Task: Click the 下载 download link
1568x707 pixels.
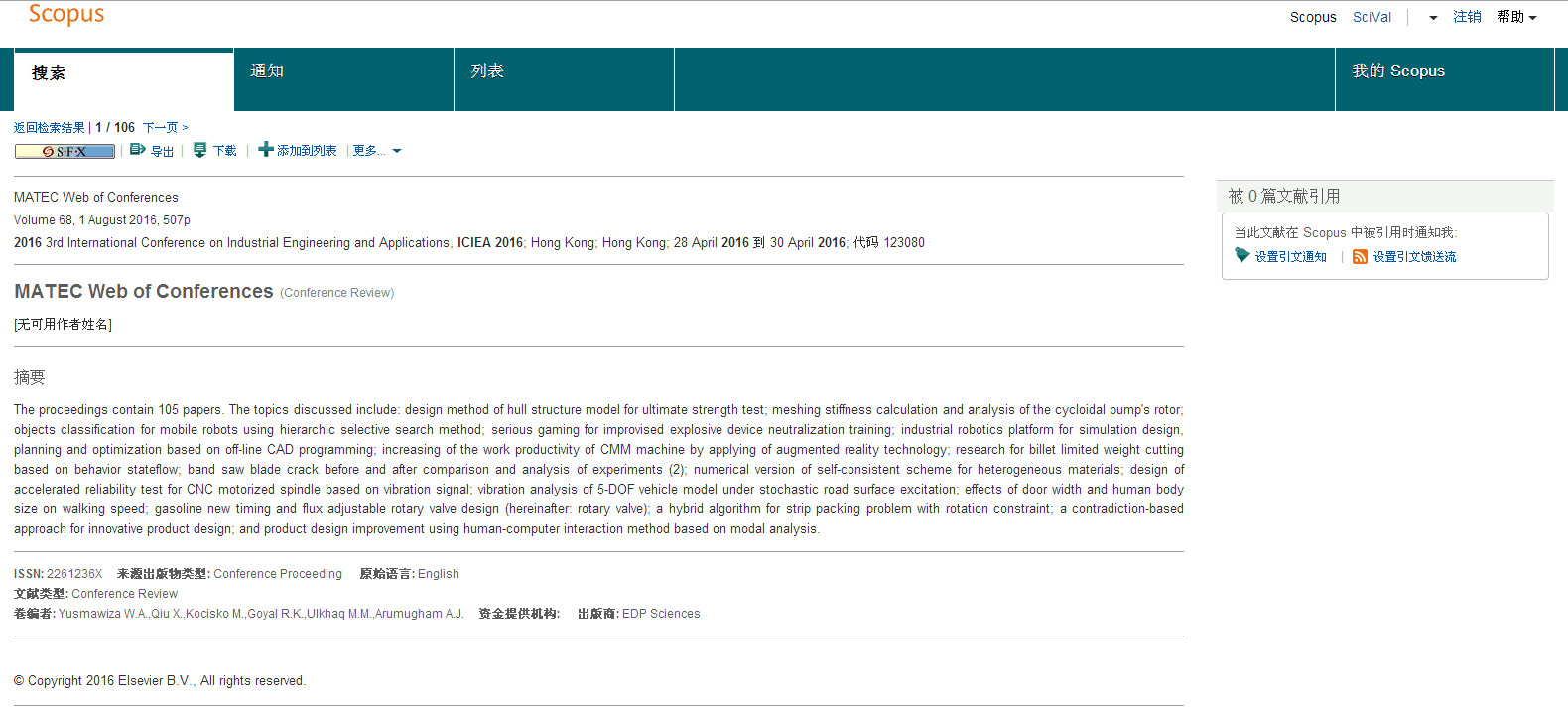Action: click(225, 151)
